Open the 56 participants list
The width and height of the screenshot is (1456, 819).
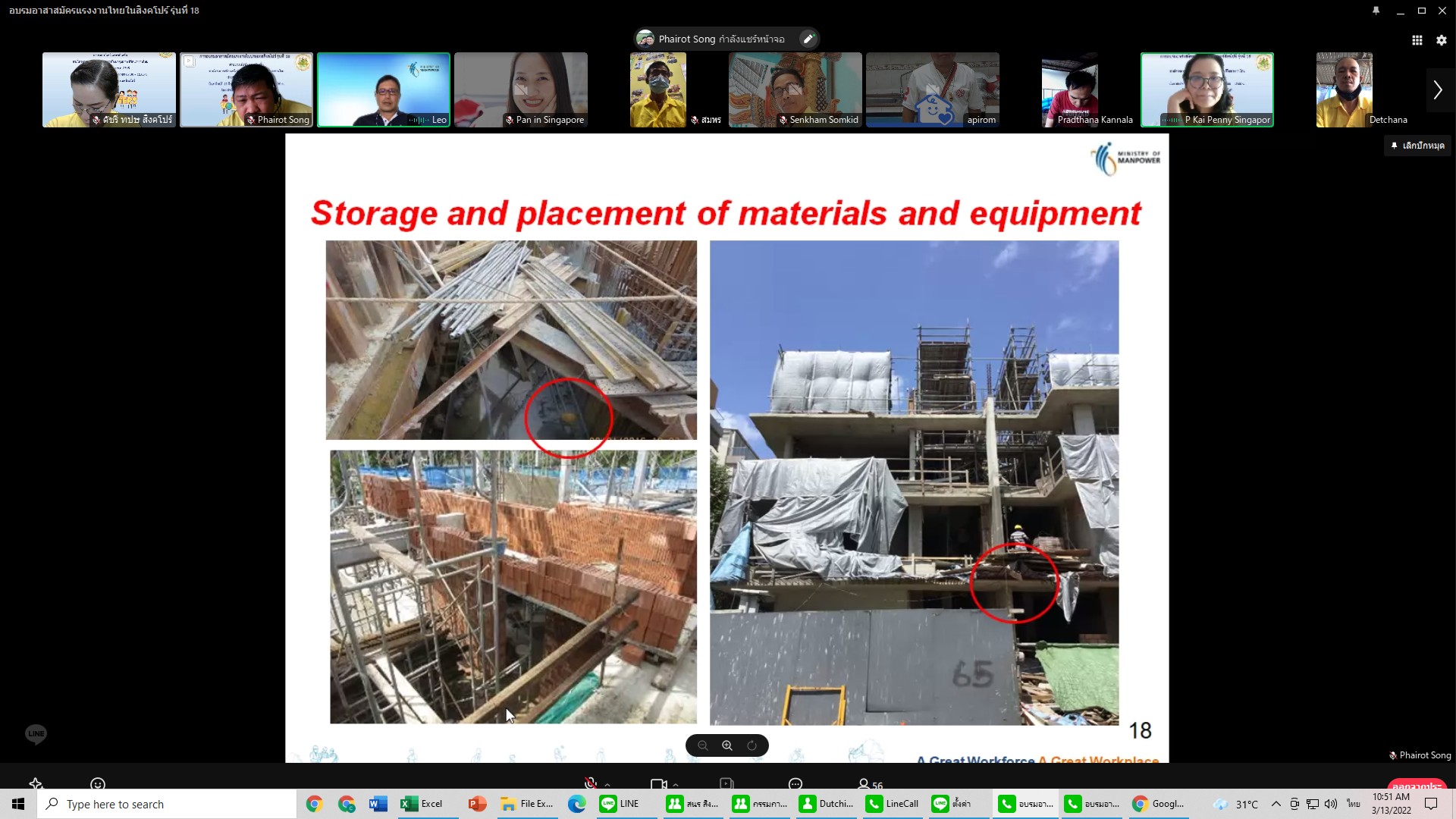click(x=870, y=785)
